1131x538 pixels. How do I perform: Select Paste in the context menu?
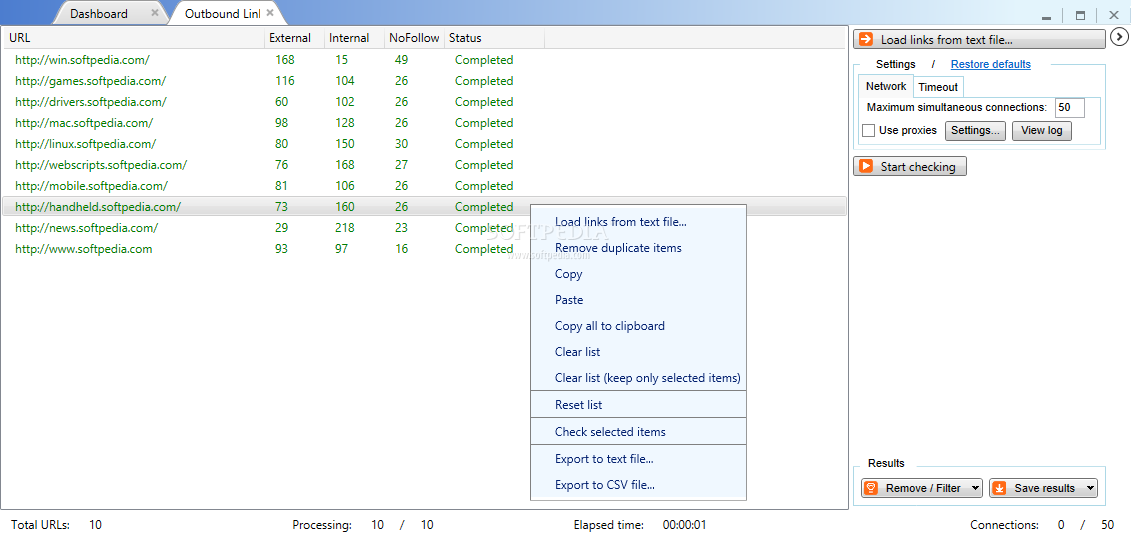point(638,300)
